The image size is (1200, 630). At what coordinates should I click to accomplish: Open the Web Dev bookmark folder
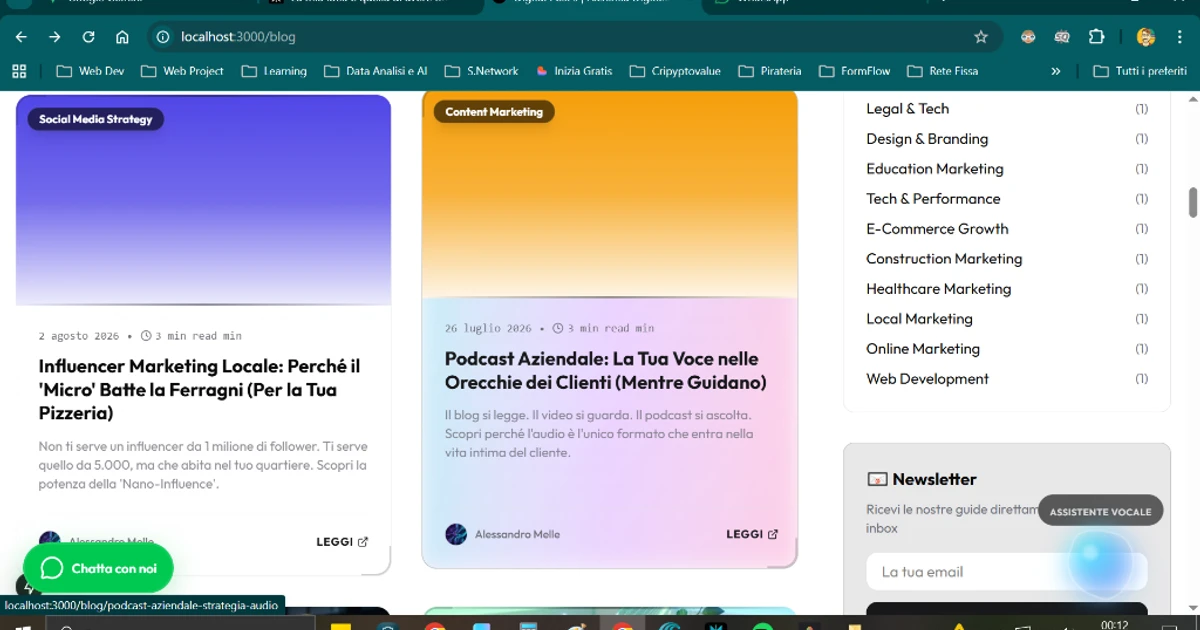click(x=91, y=71)
